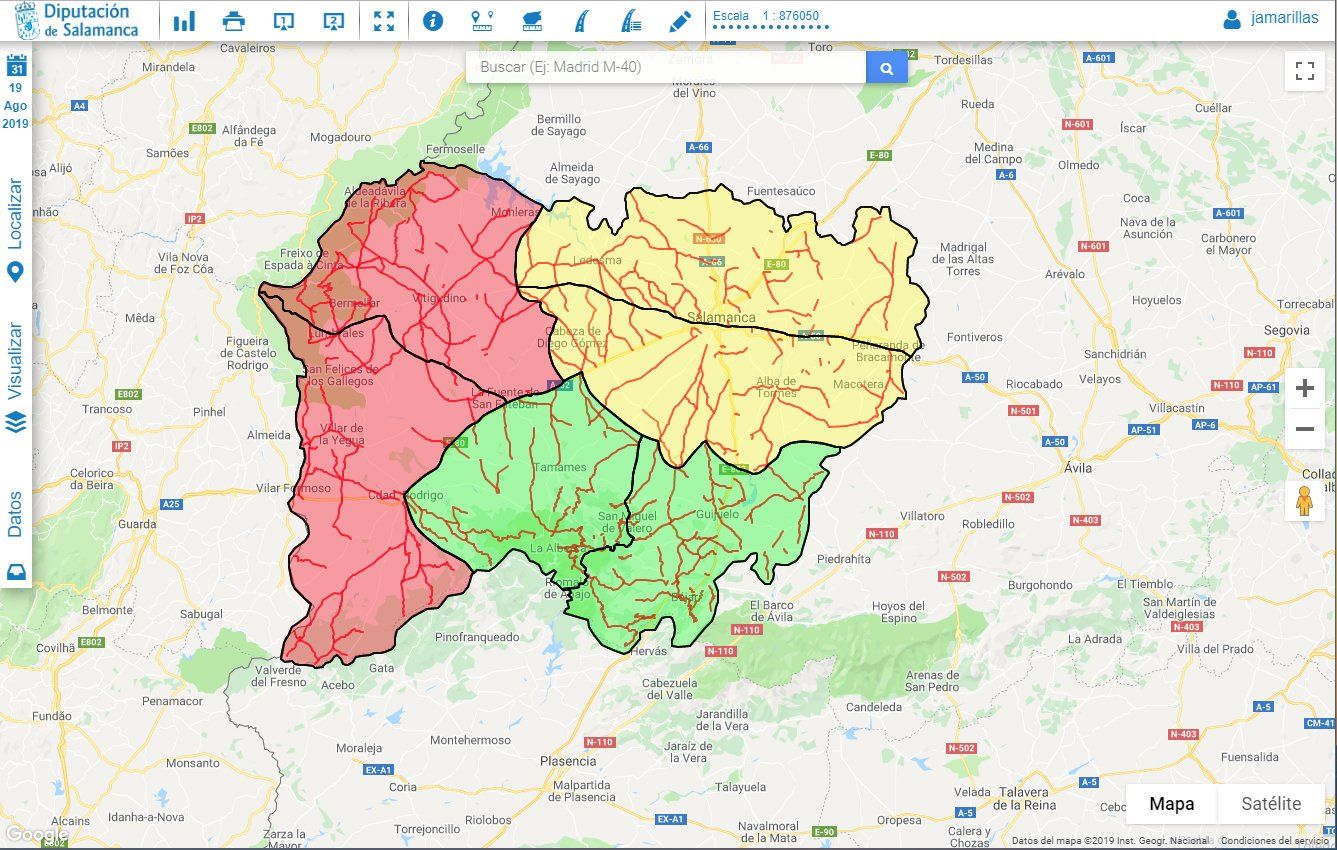
Task: Click the Street View pegman icon
Action: tap(1304, 500)
